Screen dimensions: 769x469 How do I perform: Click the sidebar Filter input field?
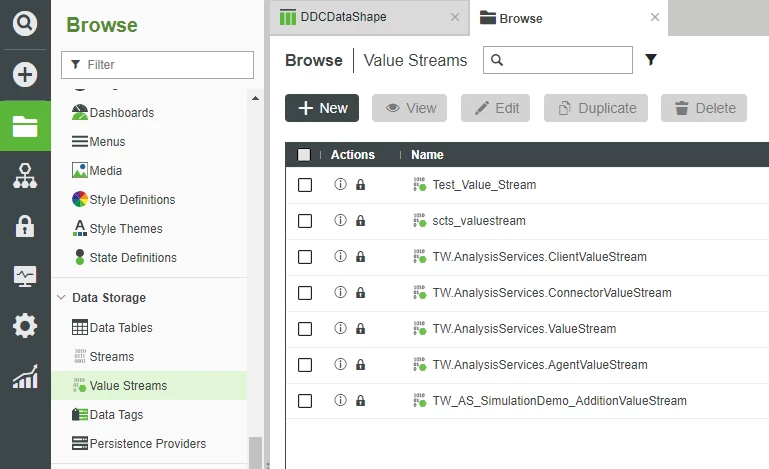[x=157, y=65]
